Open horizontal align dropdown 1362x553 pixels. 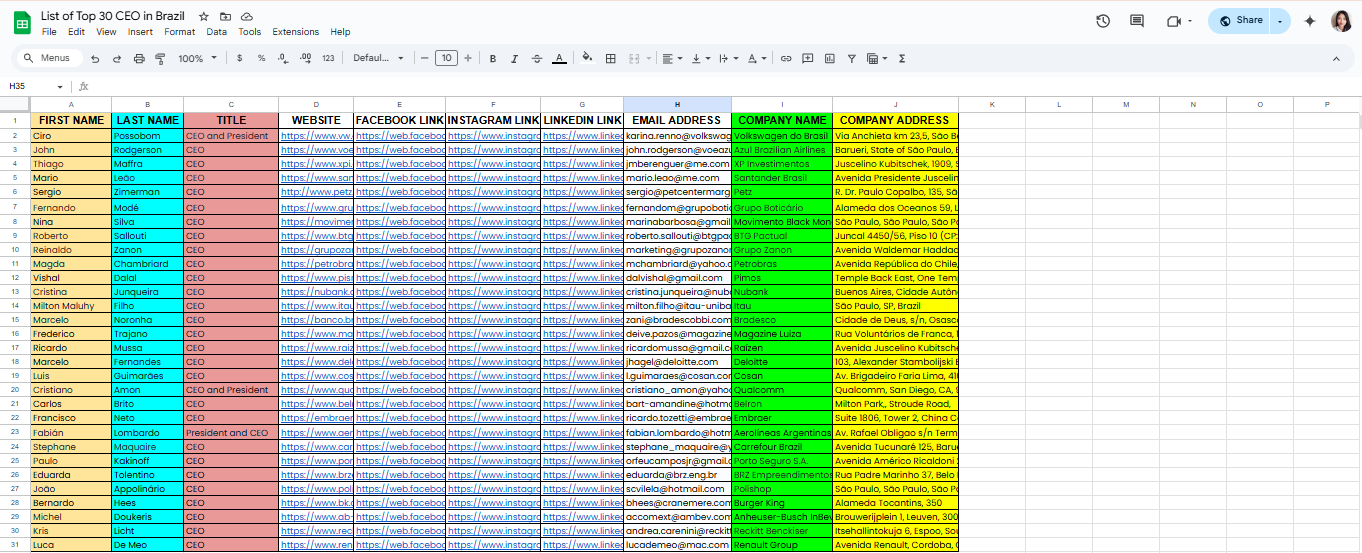[671, 59]
